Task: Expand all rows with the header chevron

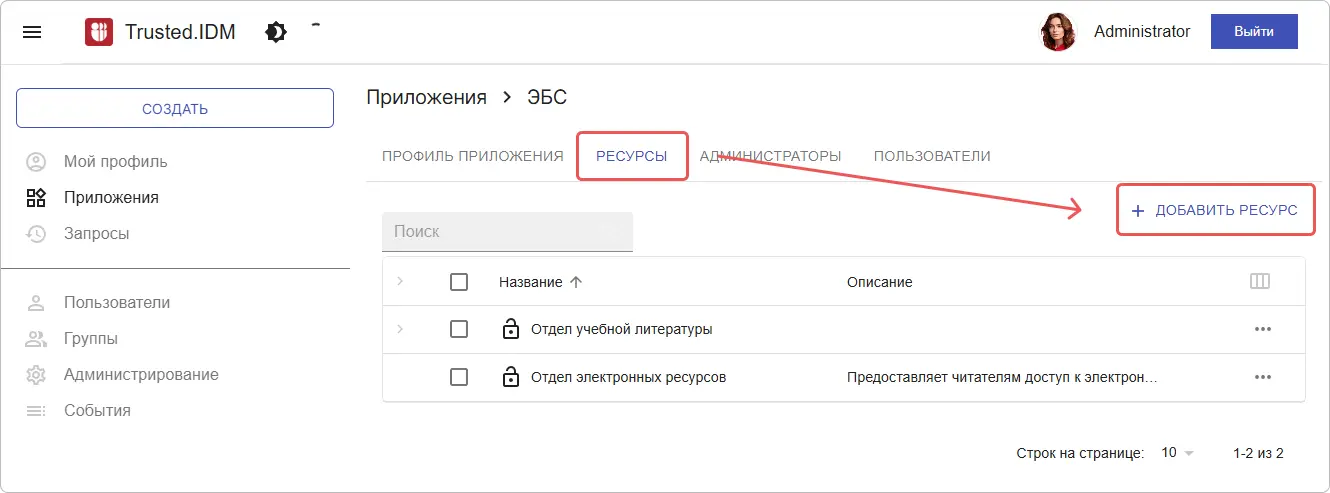Action: 400,282
